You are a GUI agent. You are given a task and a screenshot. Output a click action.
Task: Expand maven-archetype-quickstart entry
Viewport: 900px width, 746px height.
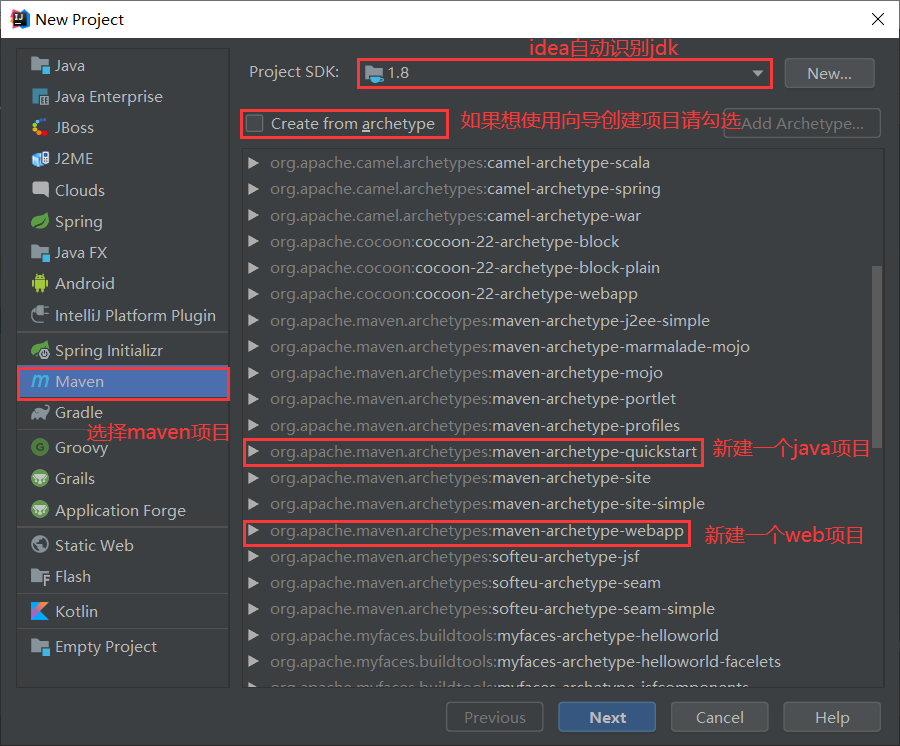point(253,452)
